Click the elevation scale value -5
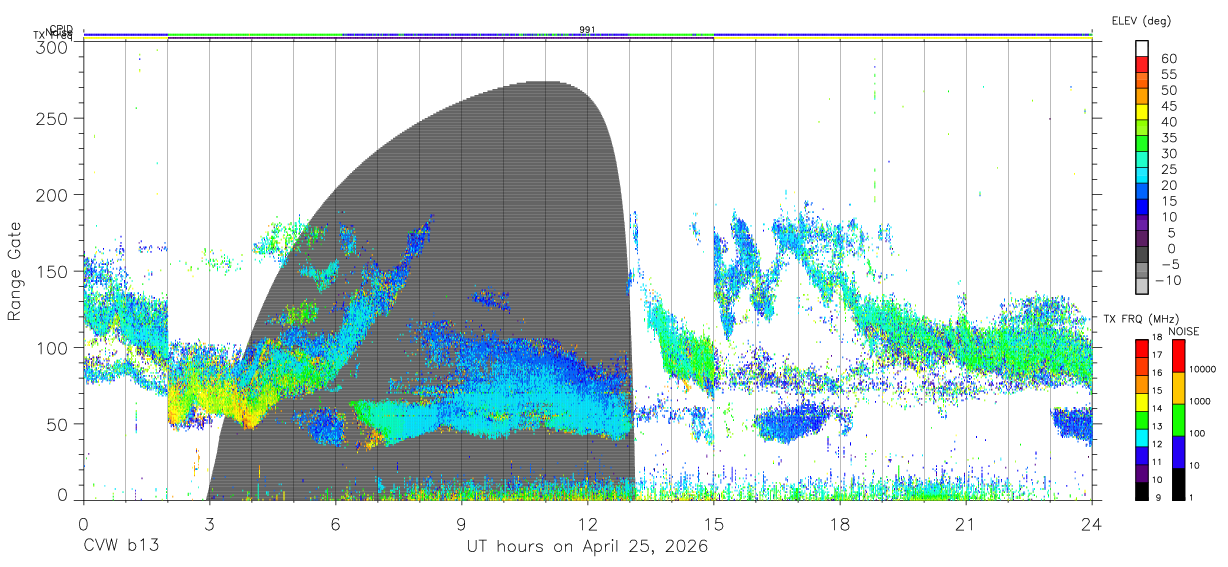This screenshot has width=1228, height=567. coord(1169,264)
